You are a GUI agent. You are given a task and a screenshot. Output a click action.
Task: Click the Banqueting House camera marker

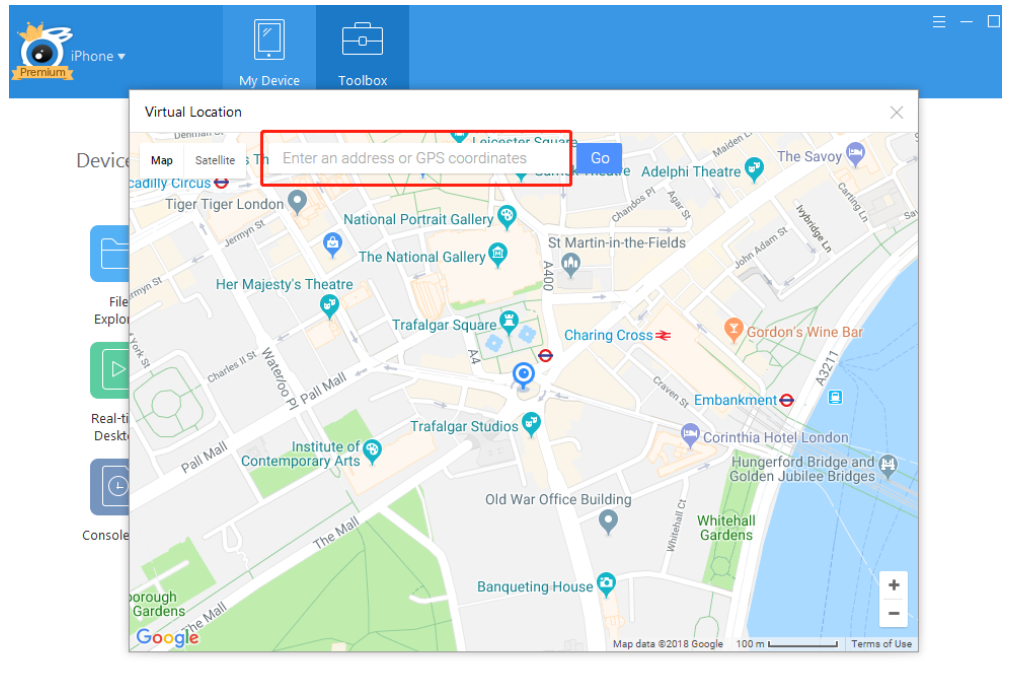[x=606, y=584]
